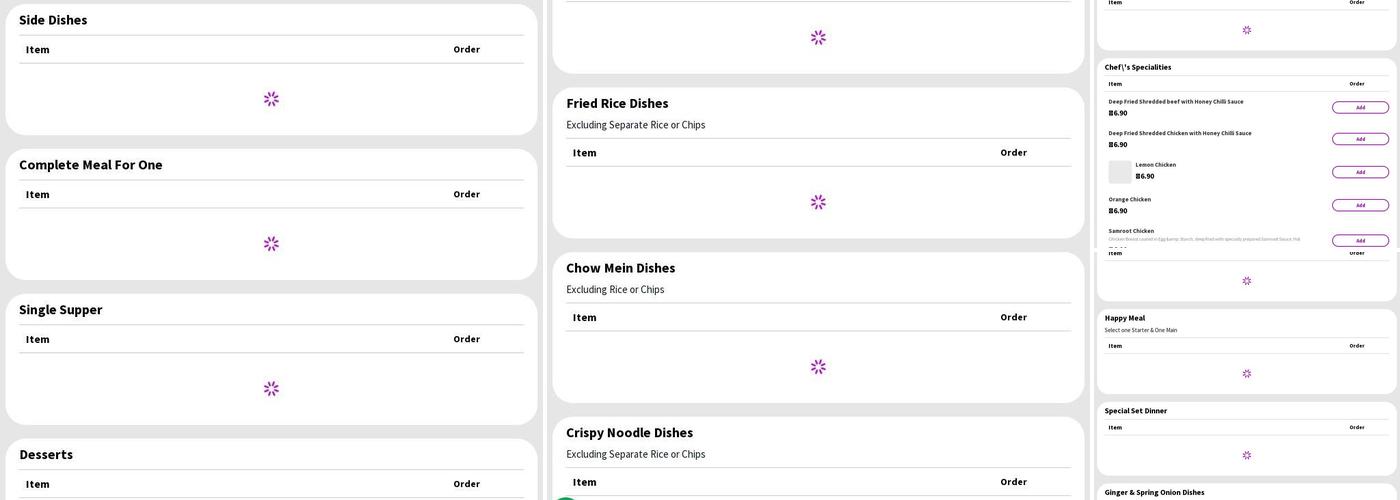Select the Orange Chicken item name
The height and width of the screenshot is (500, 1400).
[x=1129, y=199]
